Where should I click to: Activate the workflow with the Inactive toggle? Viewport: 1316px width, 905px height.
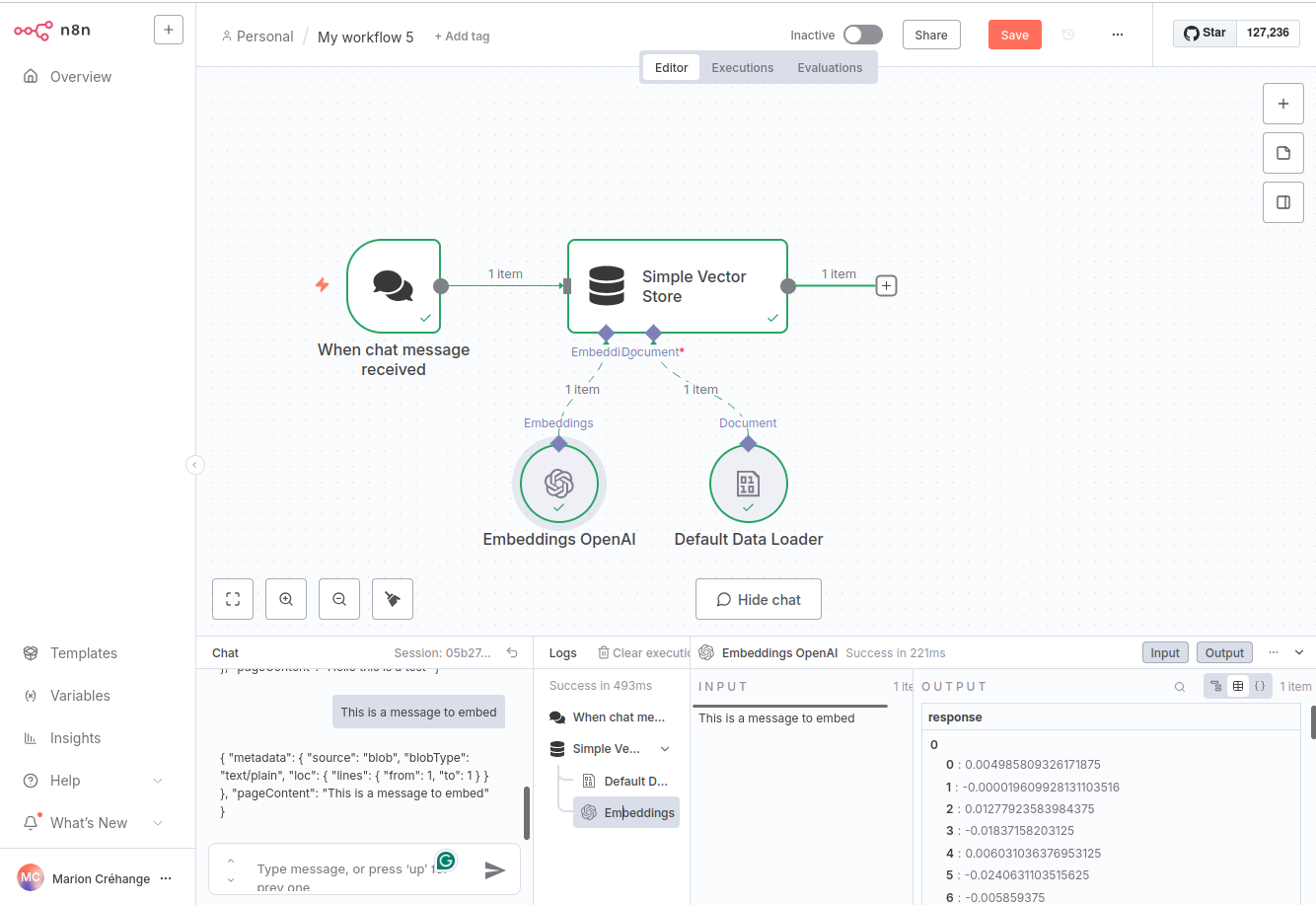(862, 34)
